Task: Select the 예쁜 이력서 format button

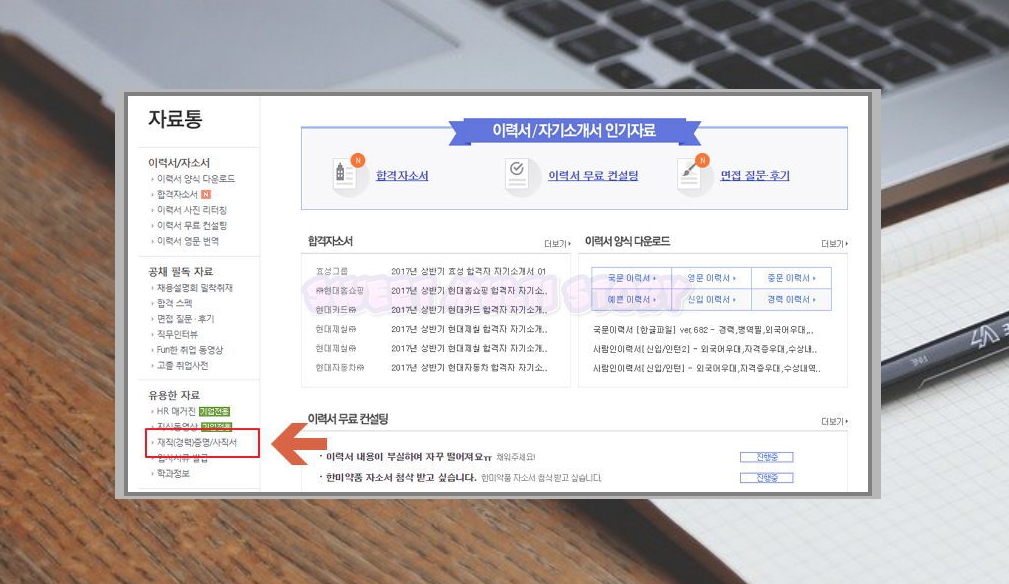Action: pyautogui.click(x=631, y=300)
